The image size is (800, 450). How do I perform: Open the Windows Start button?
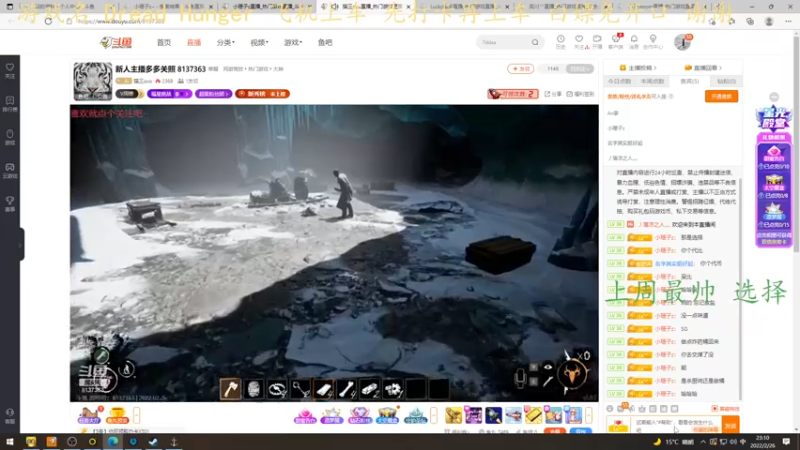10,442
